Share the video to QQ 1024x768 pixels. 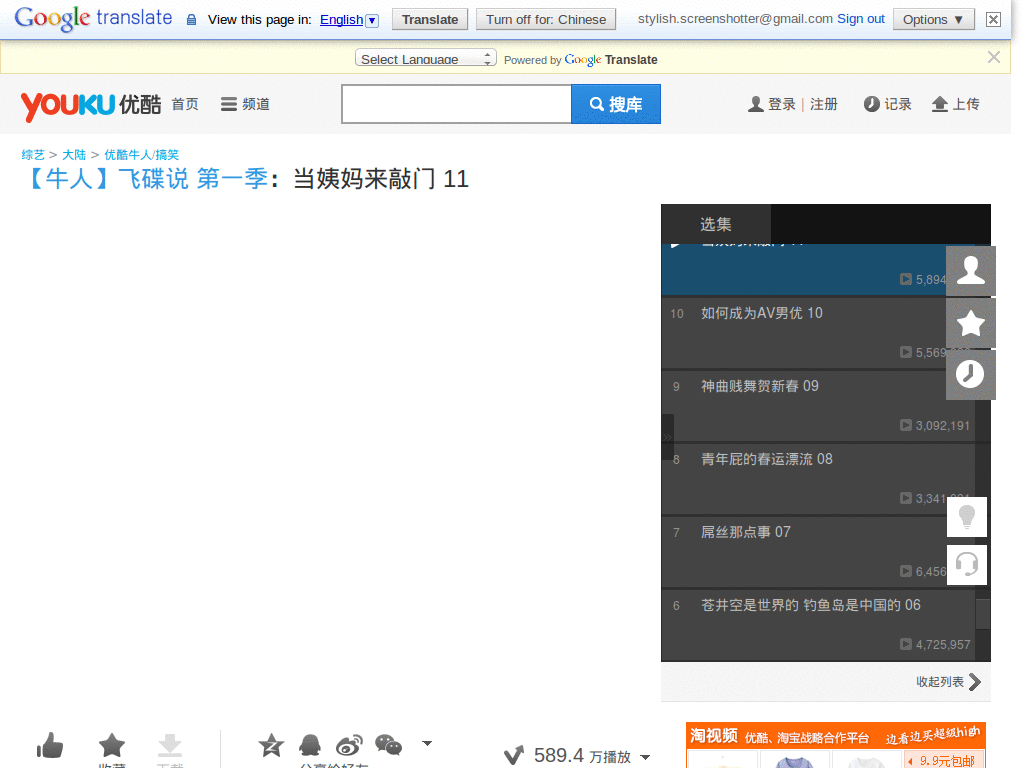(x=310, y=744)
